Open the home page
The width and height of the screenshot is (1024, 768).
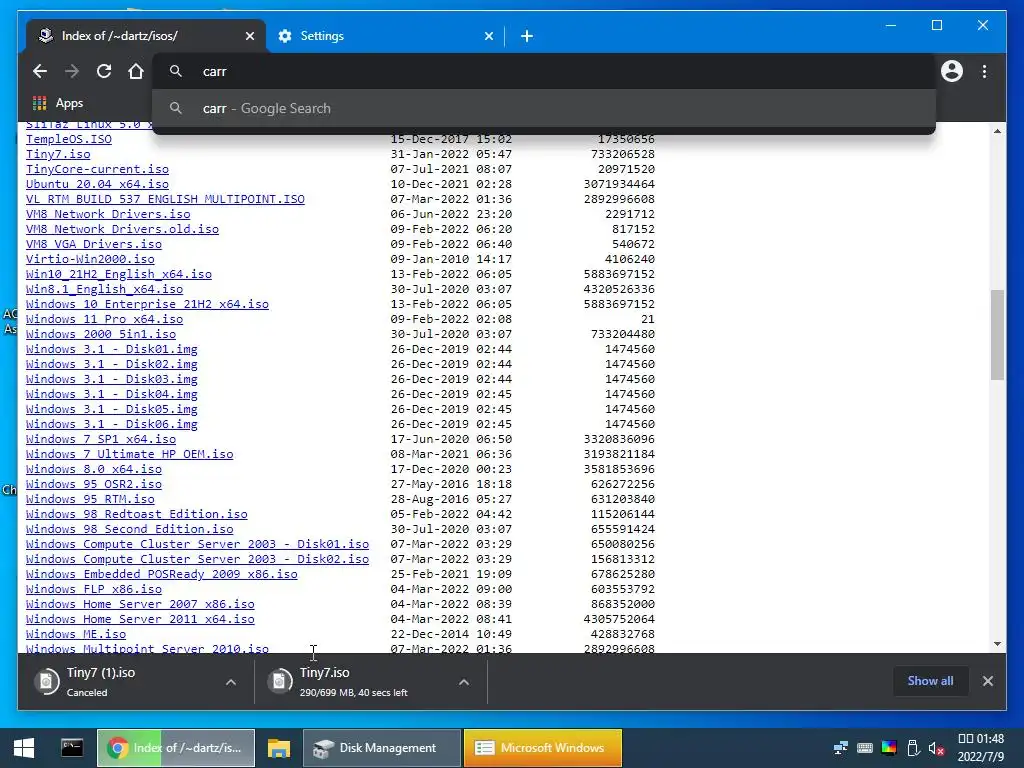tap(136, 71)
